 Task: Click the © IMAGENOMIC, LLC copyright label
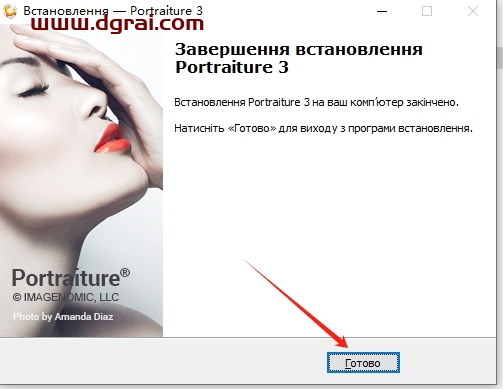66,297
